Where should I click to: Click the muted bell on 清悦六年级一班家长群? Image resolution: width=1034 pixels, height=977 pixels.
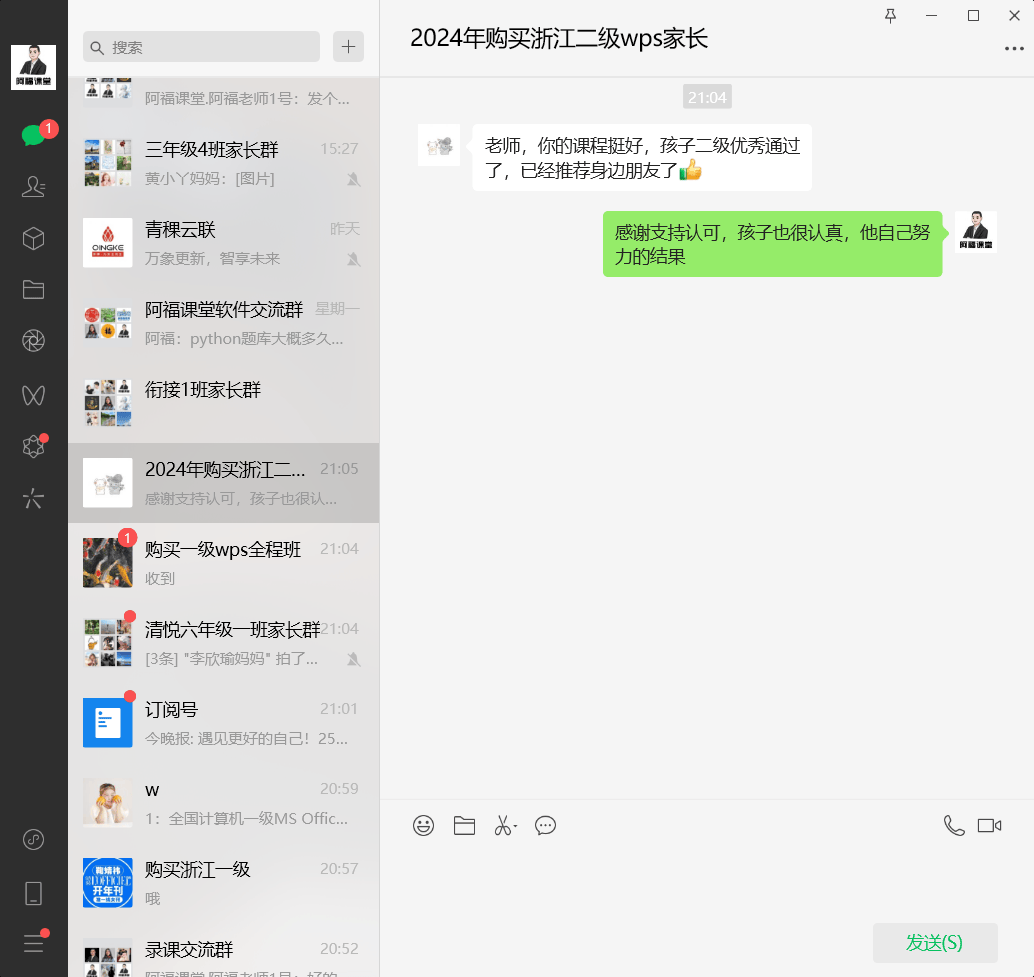pos(353,659)
